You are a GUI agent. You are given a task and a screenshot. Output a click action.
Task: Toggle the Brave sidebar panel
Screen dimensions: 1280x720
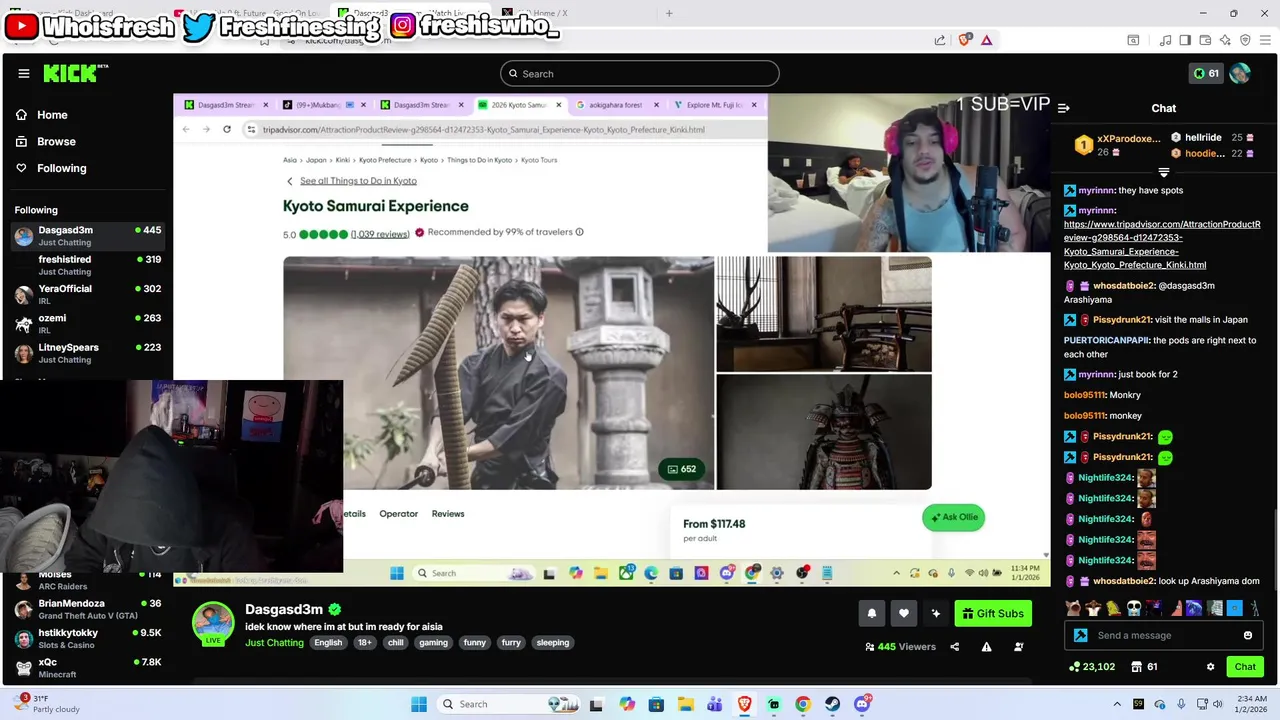tap(1185, 40)
